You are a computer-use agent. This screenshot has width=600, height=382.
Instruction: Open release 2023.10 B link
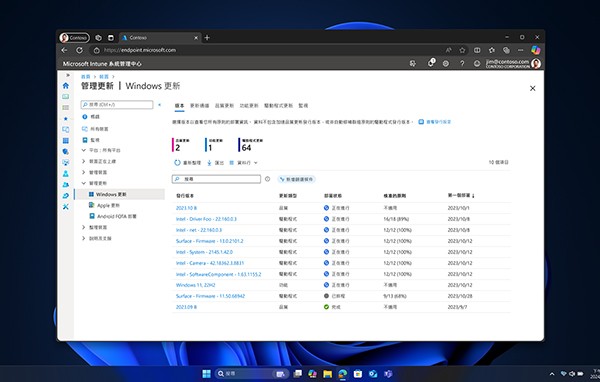click(186, 208)
